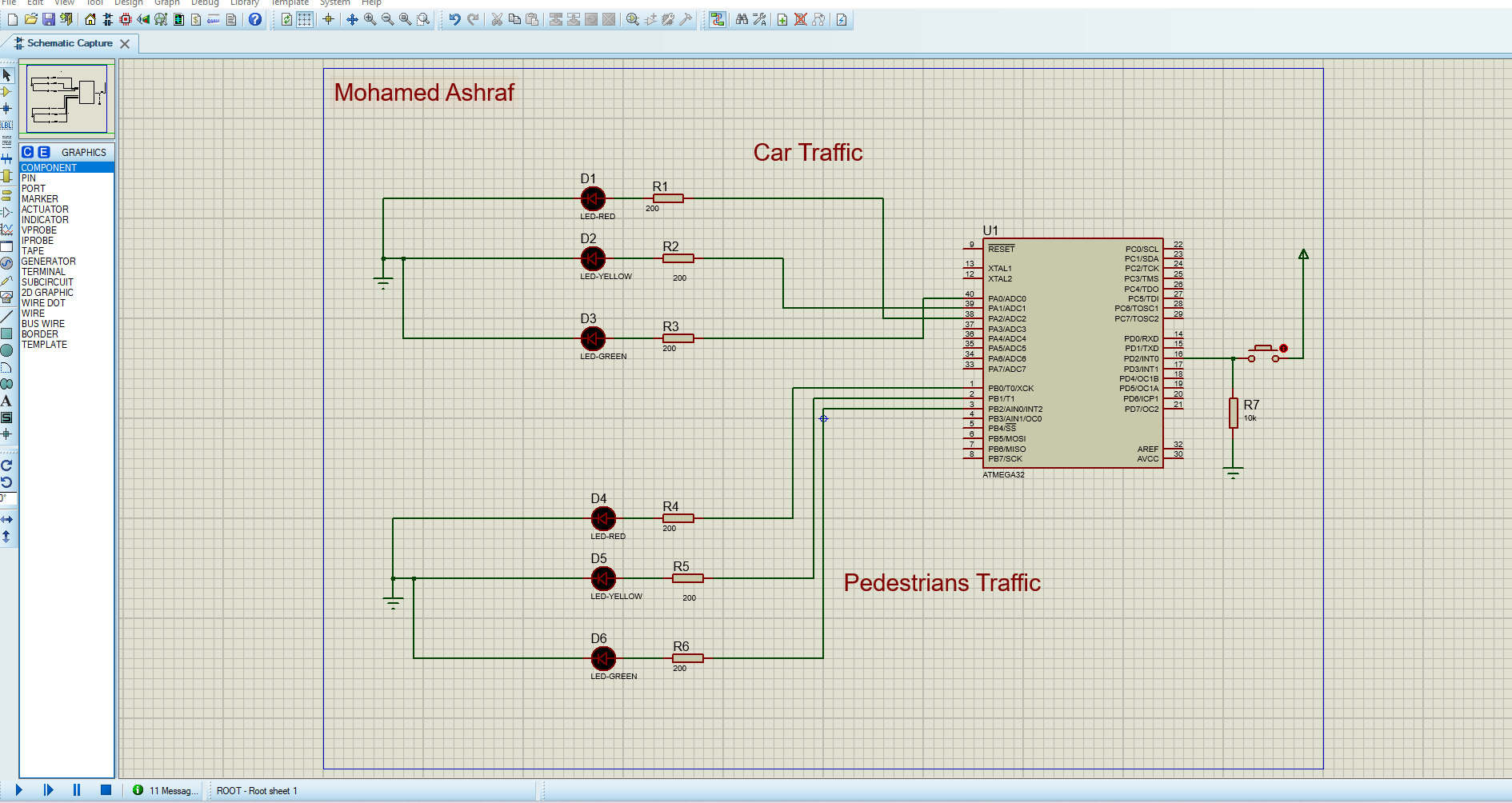Click ROOT - Root sheet 1 in status bar

point(257,790)
